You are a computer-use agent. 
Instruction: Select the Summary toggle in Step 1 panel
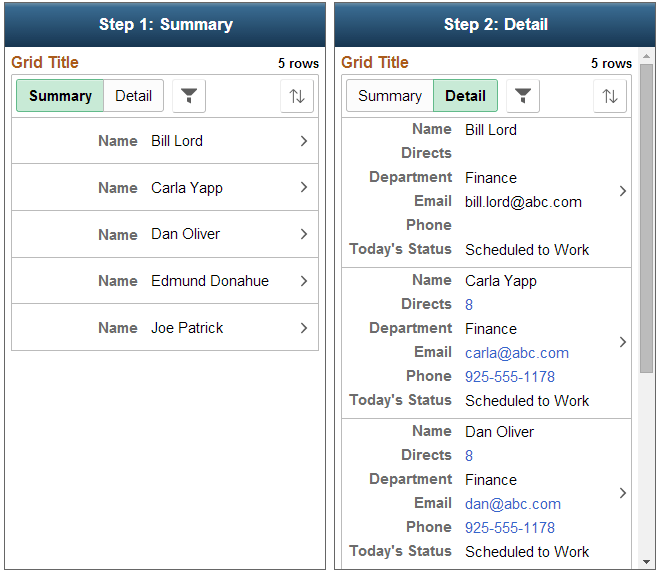point(60,96)
